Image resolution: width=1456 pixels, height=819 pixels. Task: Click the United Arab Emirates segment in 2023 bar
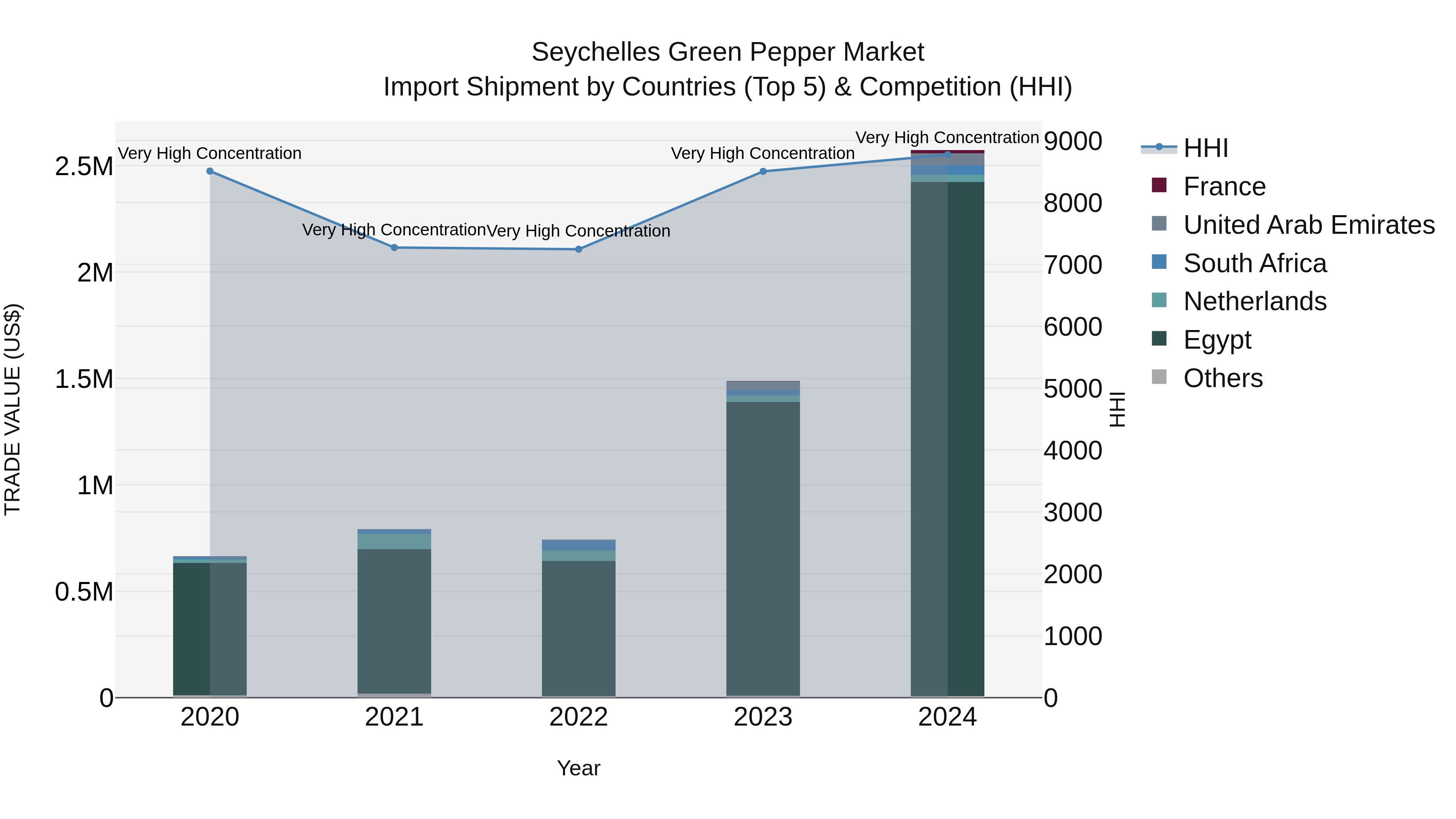763,385
